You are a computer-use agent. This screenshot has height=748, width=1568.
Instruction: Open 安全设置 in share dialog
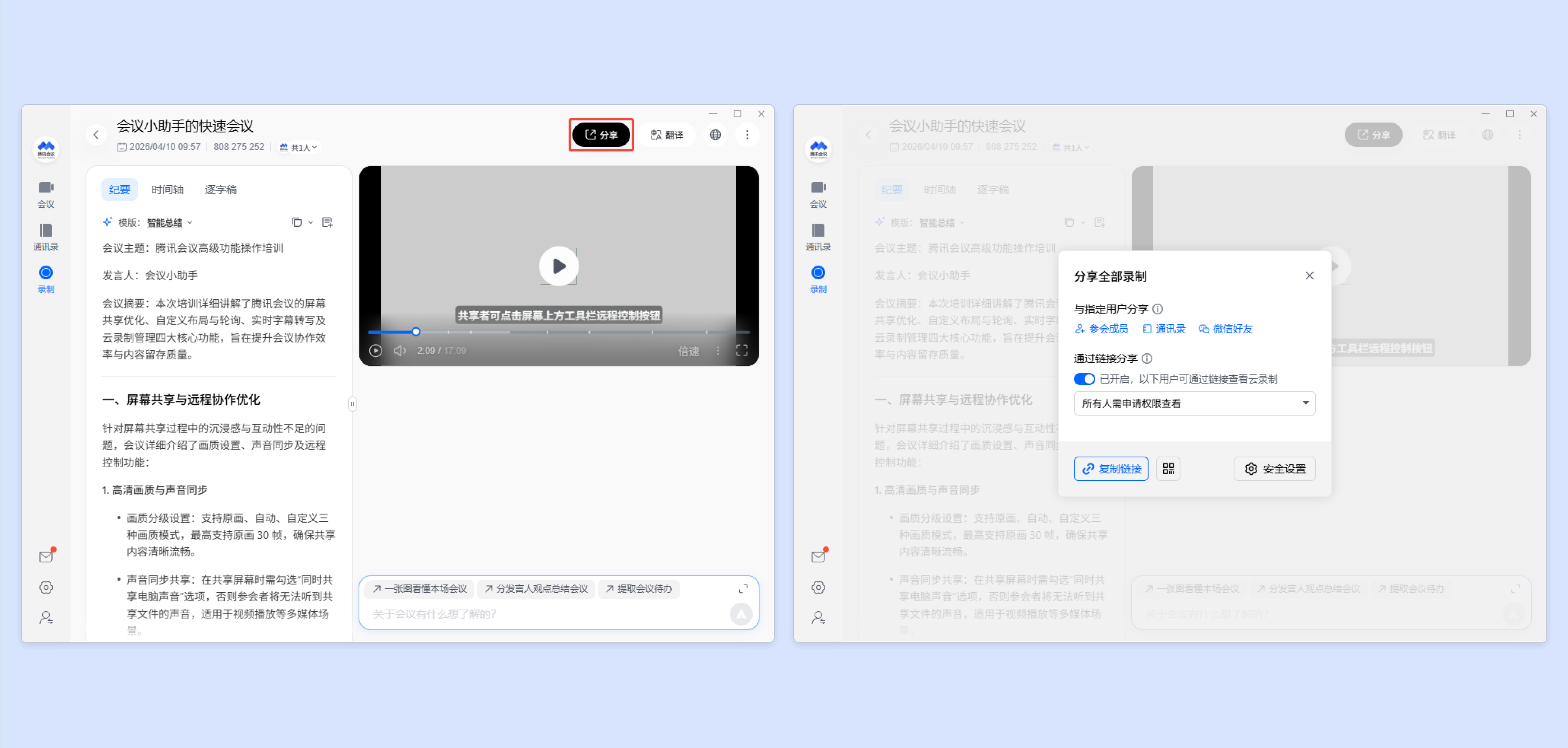pyautogui.click(x=1274, y=468)
